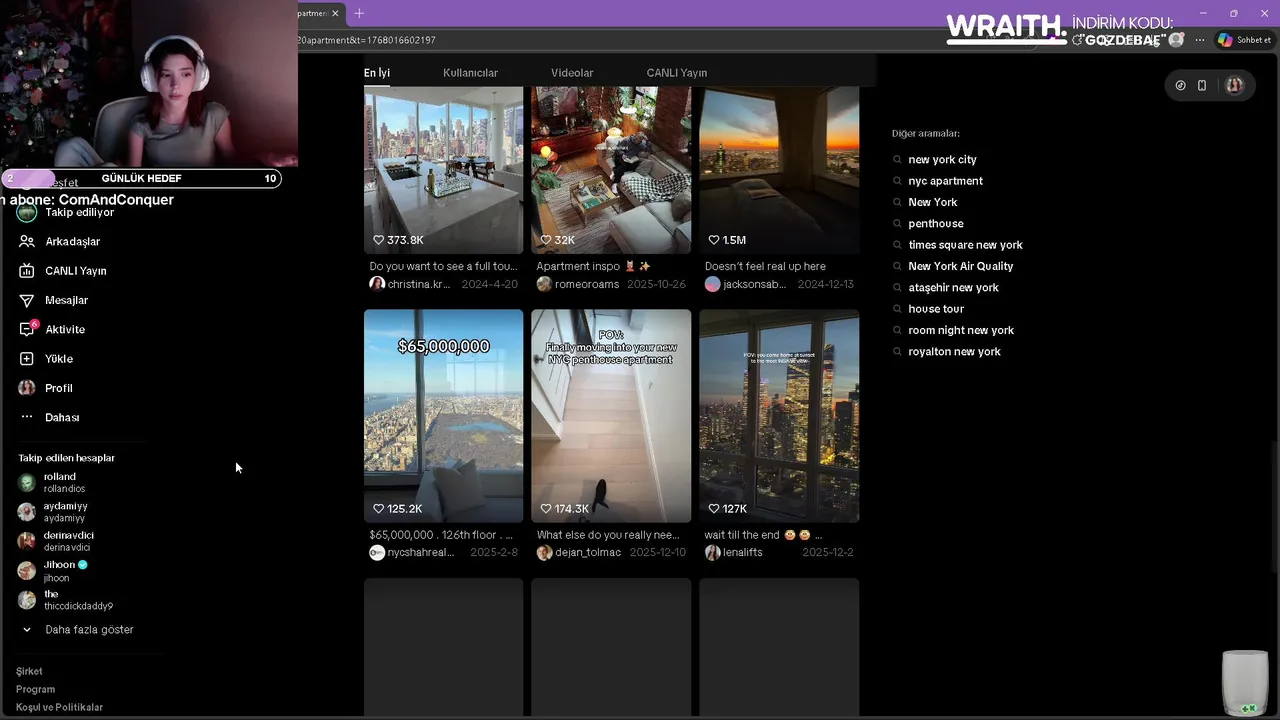Click the heart icon showing 1.5M
1280x720 pixels.
714,240
